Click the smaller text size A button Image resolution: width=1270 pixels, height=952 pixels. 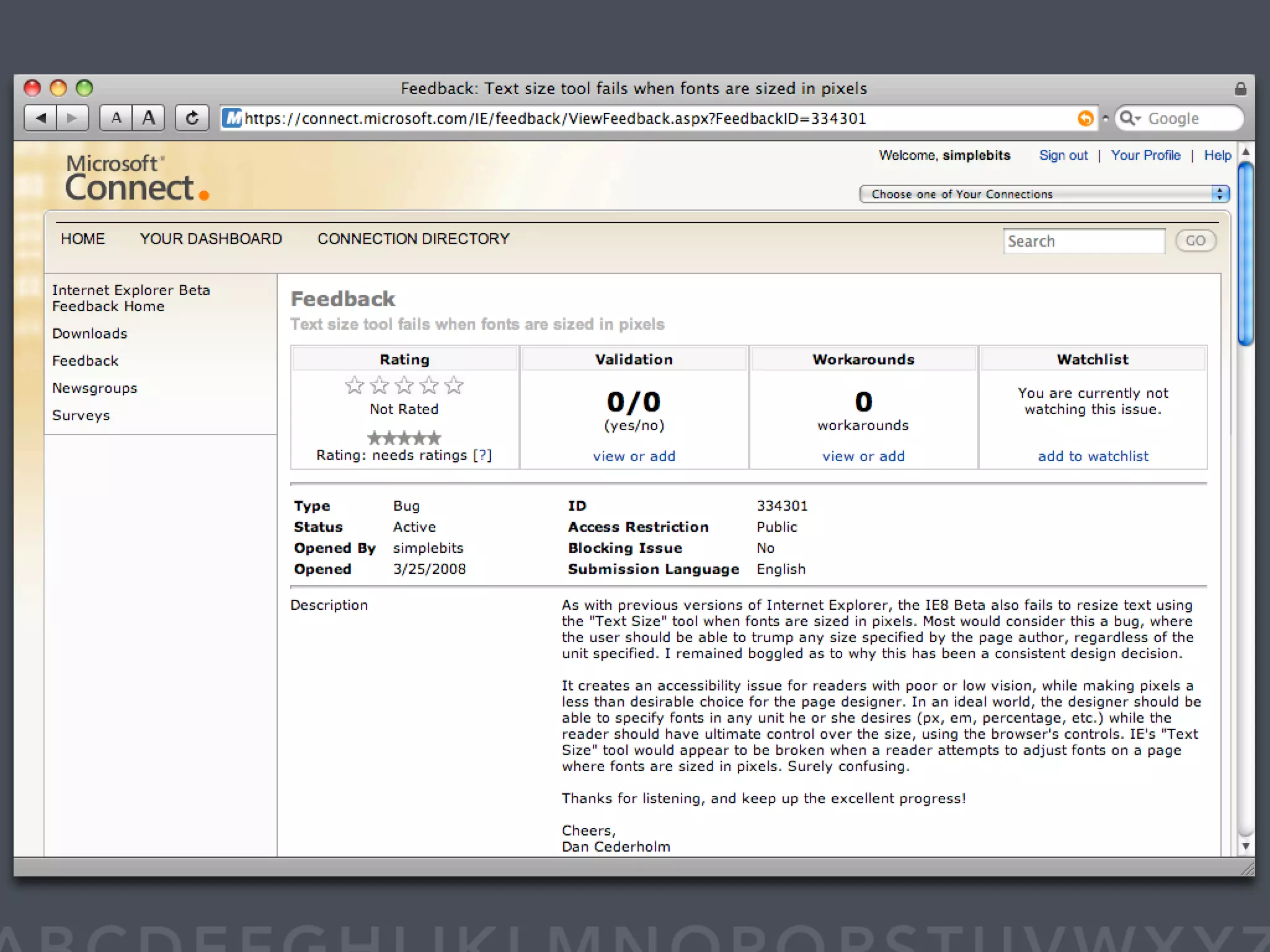[x=116, y=118]
